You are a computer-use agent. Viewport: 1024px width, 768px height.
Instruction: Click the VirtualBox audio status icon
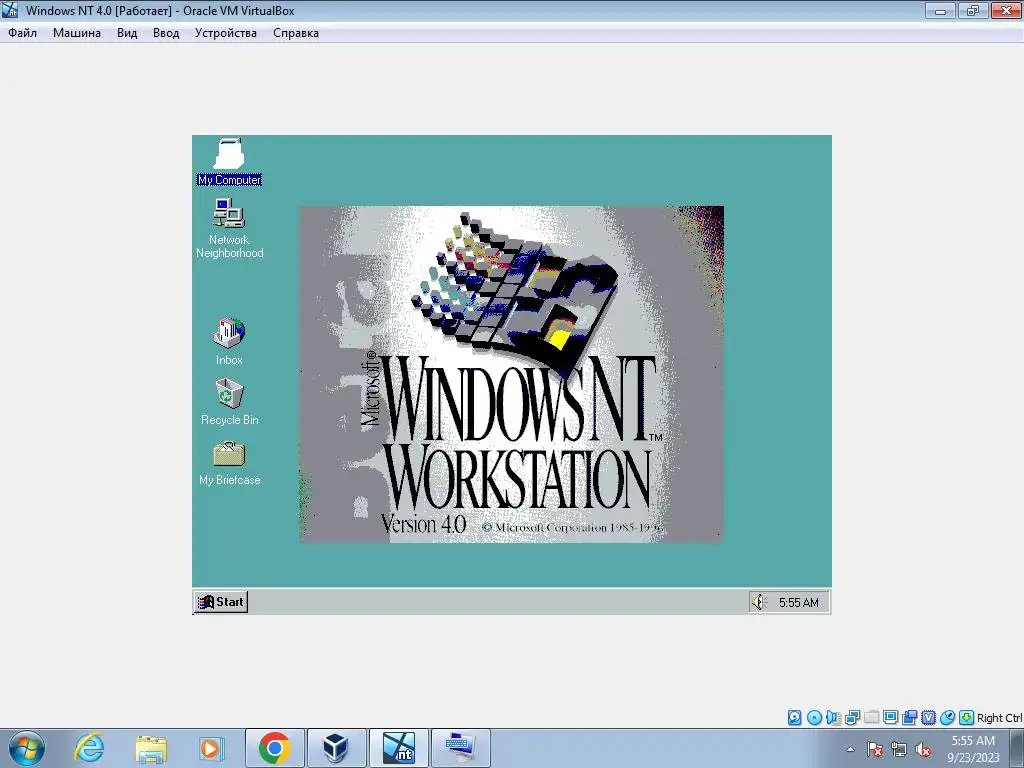[x=833, y=718]
